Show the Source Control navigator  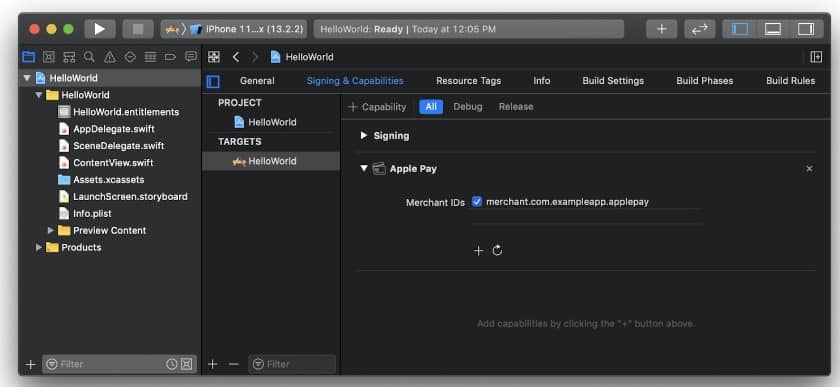pyautogui.click(x=49, y=57)
